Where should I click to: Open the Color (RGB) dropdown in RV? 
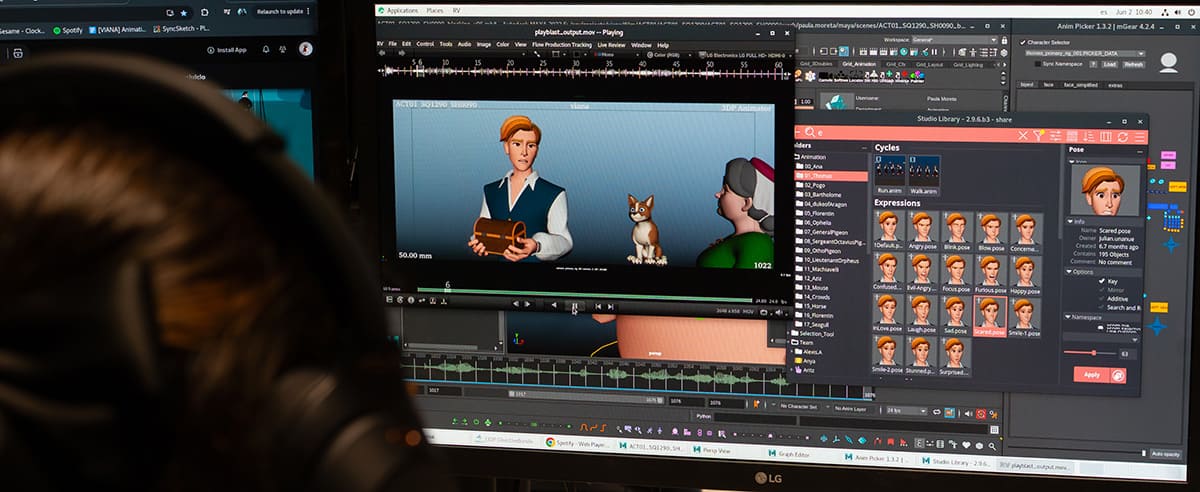[669, 55]
